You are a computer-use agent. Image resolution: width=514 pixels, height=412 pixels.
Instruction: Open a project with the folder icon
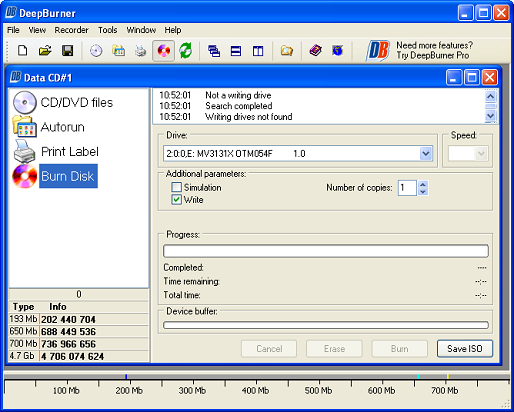pyautogui.click(x=45, y=51)
